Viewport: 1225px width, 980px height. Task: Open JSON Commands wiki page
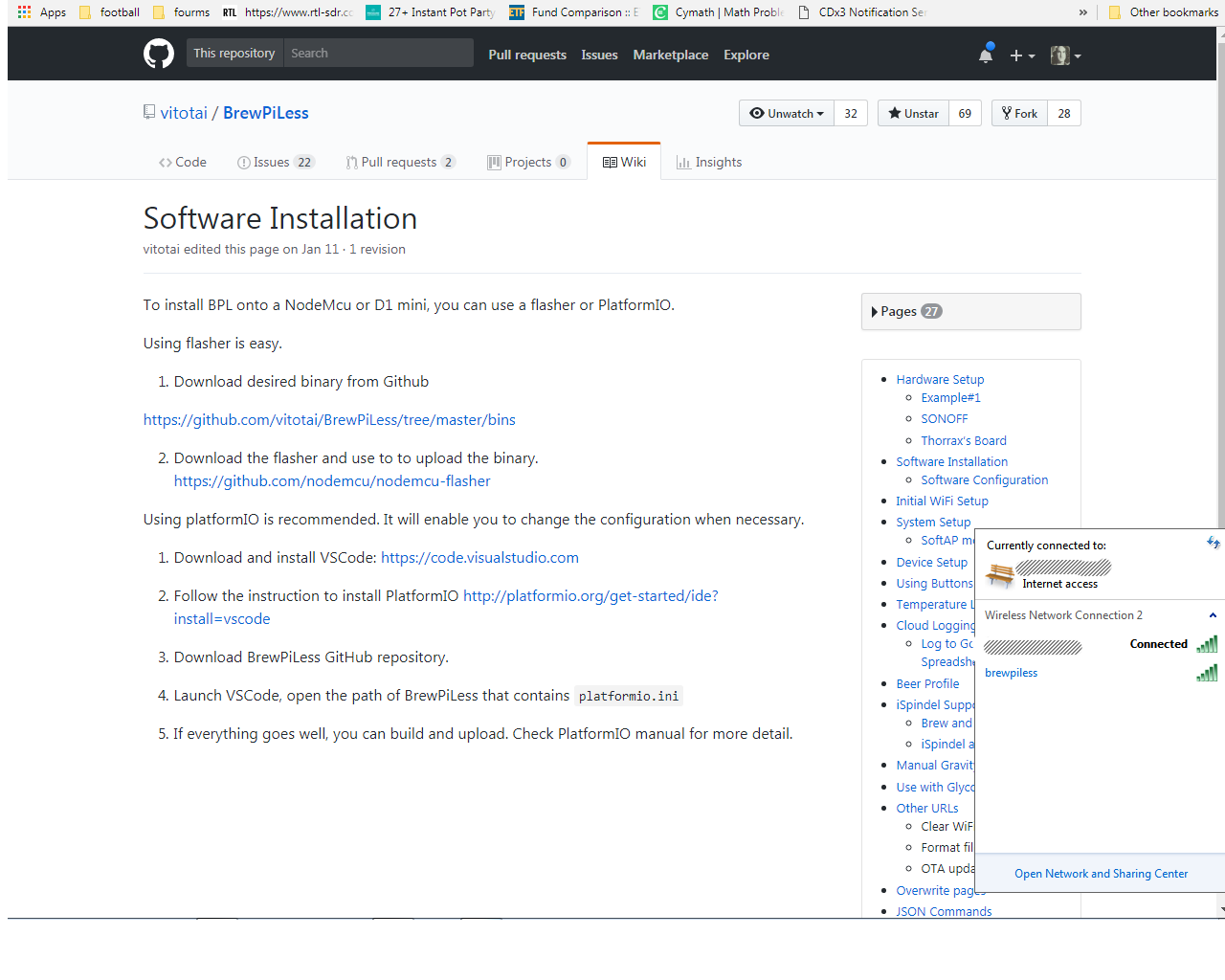click(x=944, y=911)
